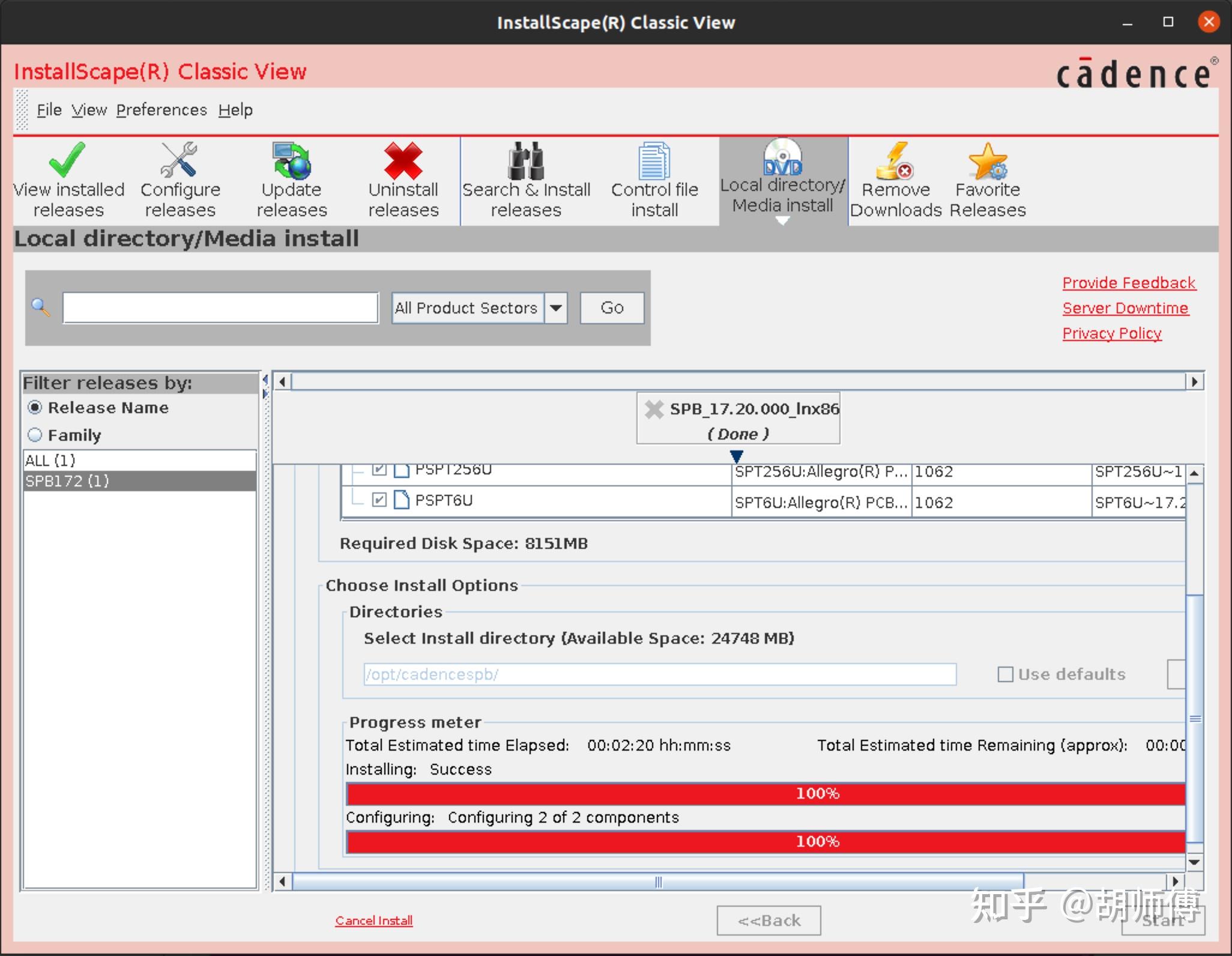1232x956 pixels.
Task: Select ALL (1) filter entry
Action: click(x=140, y=461)
